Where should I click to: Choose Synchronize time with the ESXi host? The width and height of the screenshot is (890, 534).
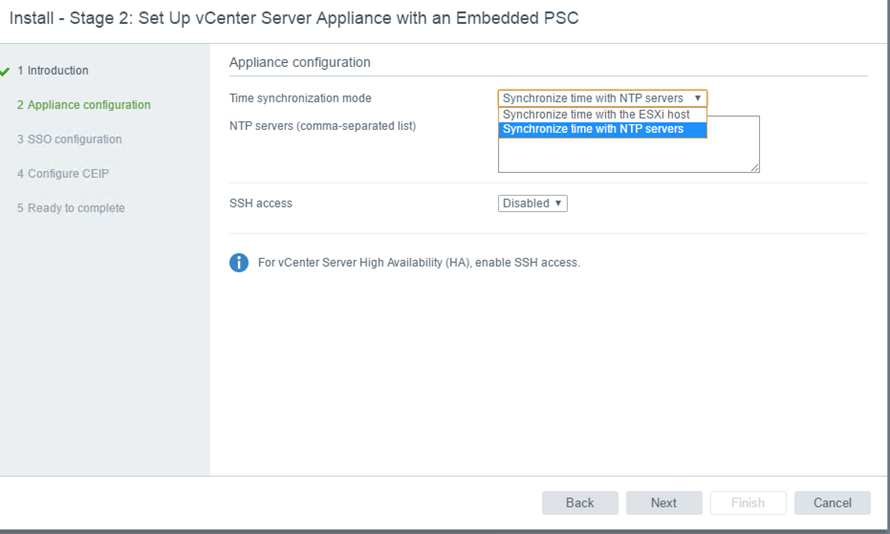pos(596,115)
